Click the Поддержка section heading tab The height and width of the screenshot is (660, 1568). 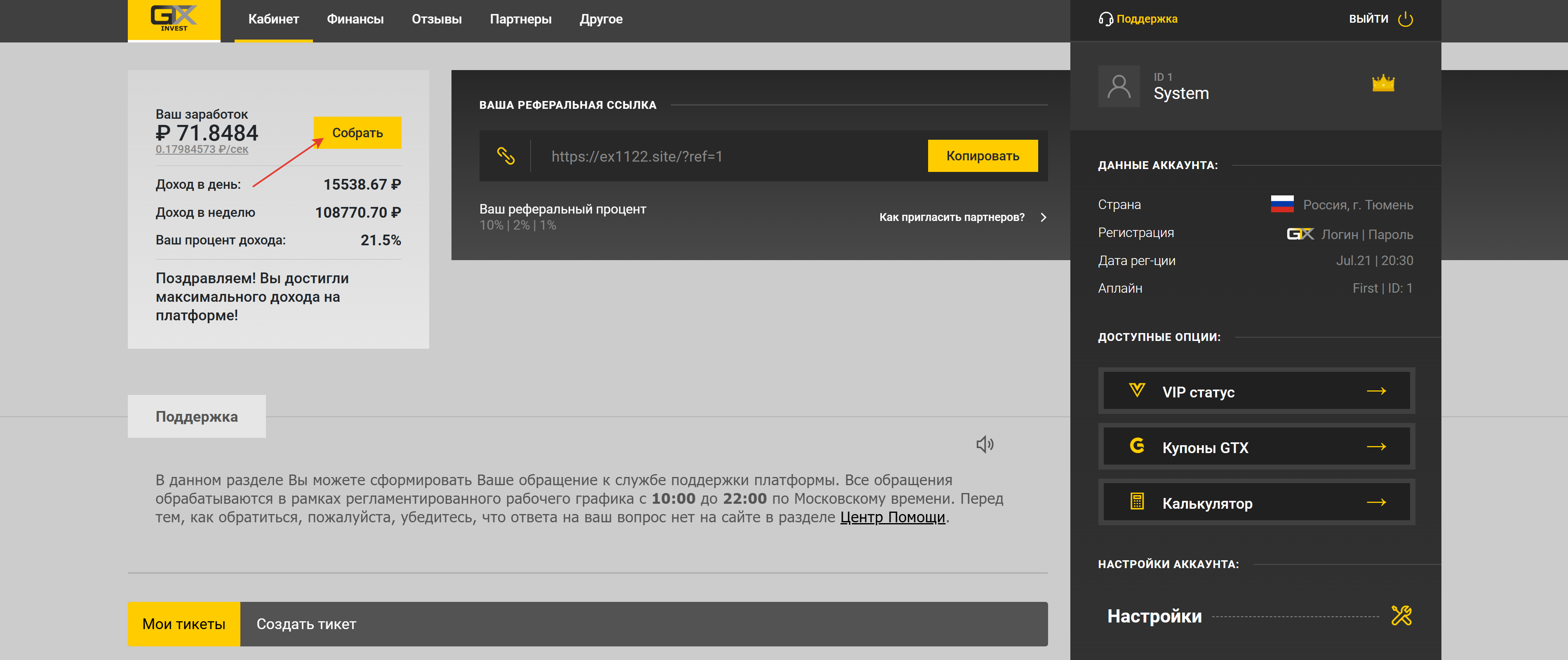[x=197, y=416]
